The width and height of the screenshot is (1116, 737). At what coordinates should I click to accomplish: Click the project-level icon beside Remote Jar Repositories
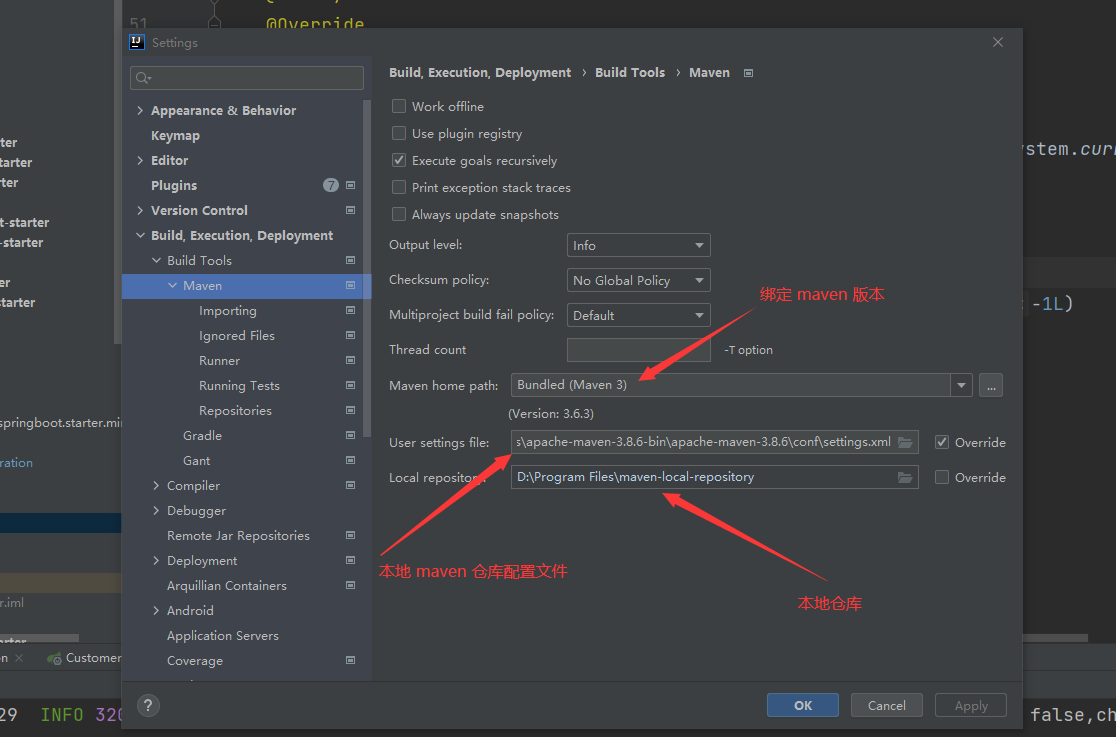click(x=350, y=535)
